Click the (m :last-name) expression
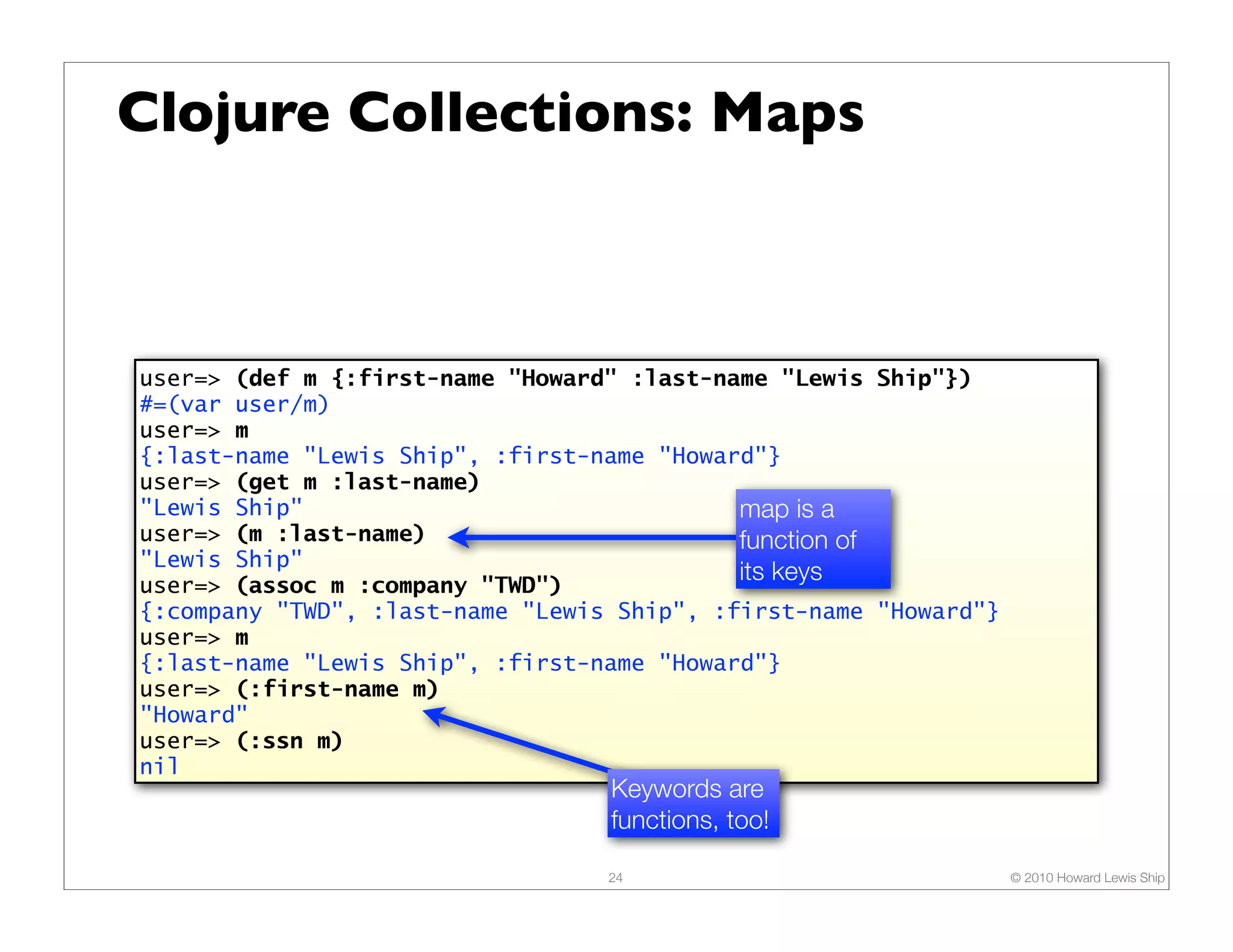The width and height of the screenshot is (1233, 952). [x=330, y=534]
